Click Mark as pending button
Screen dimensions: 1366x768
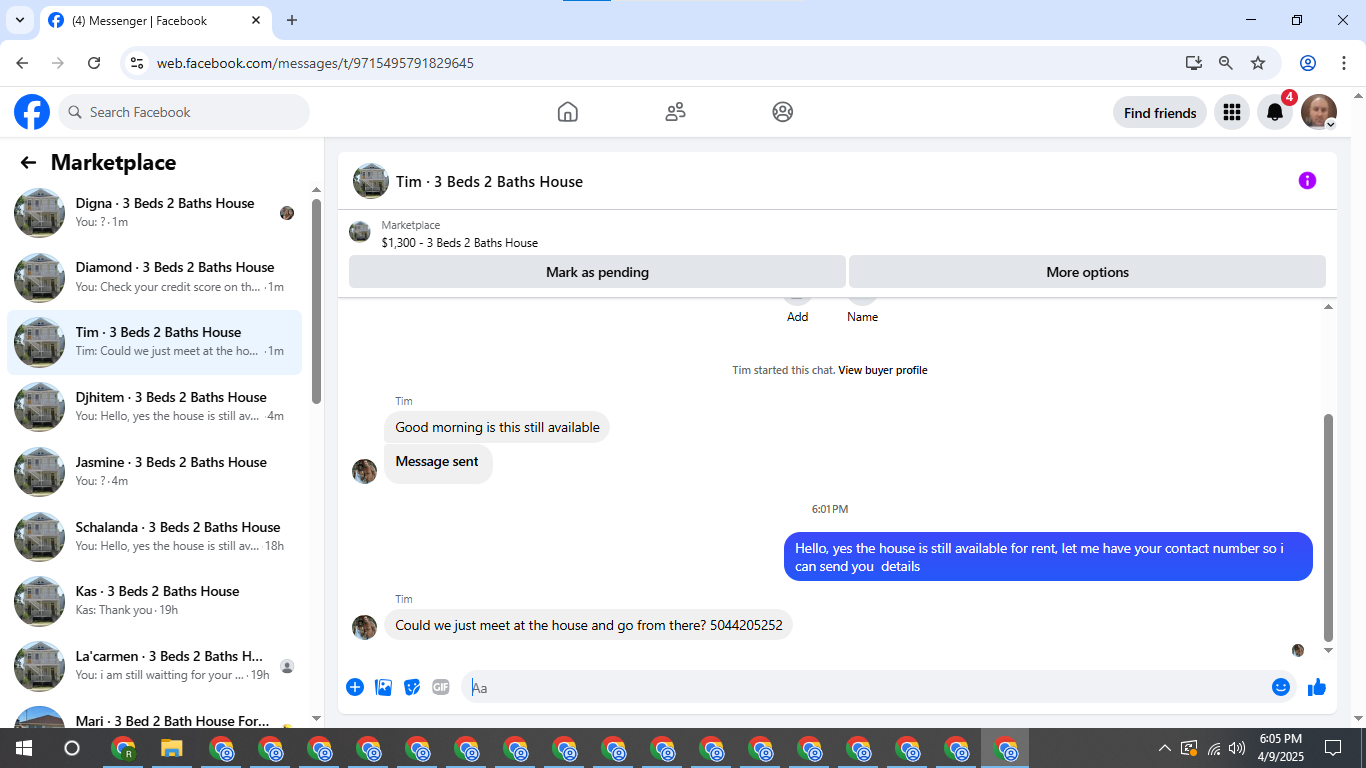597,272
